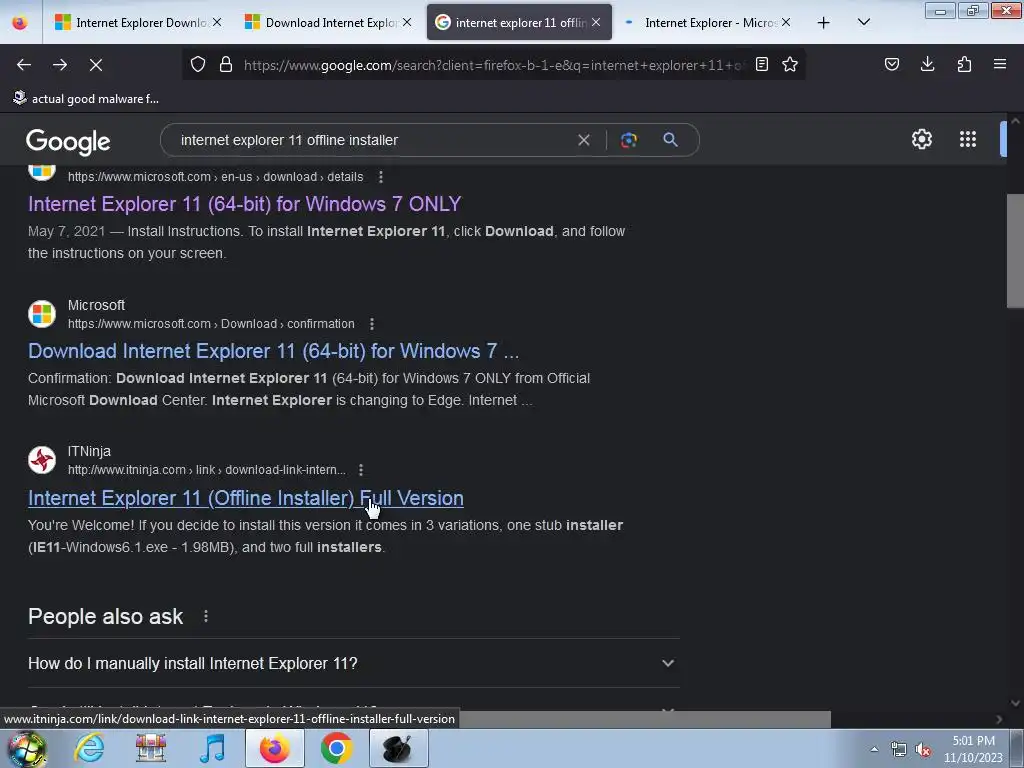The image size is (1024, 768).
Task: Click the Google logo
Action: tap(68, 141)
